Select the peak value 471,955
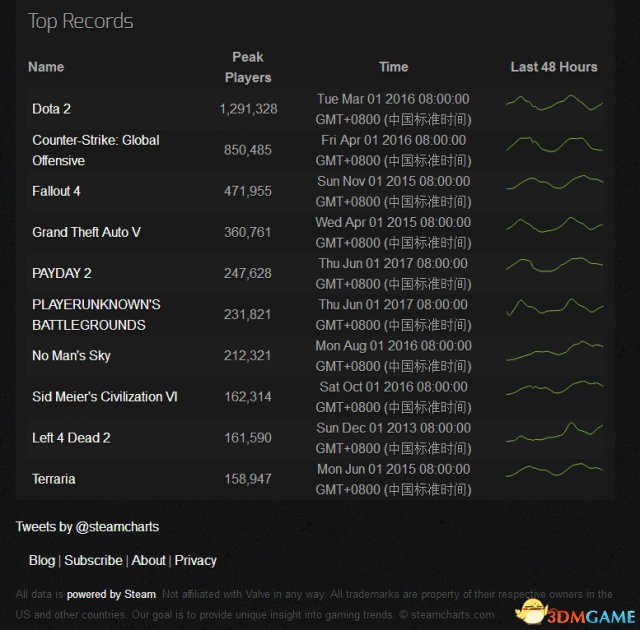 pyautogui.click(x=248, y=191)
